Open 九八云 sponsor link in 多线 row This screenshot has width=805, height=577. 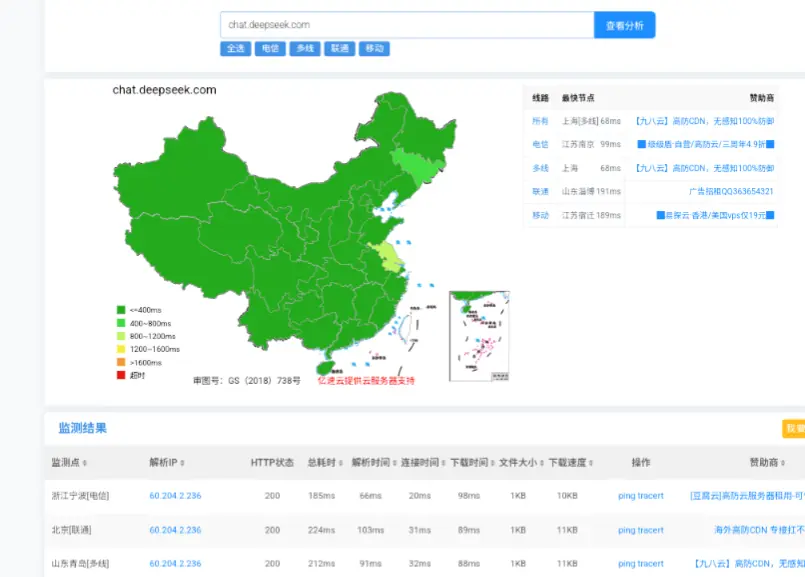pos(704,168)
